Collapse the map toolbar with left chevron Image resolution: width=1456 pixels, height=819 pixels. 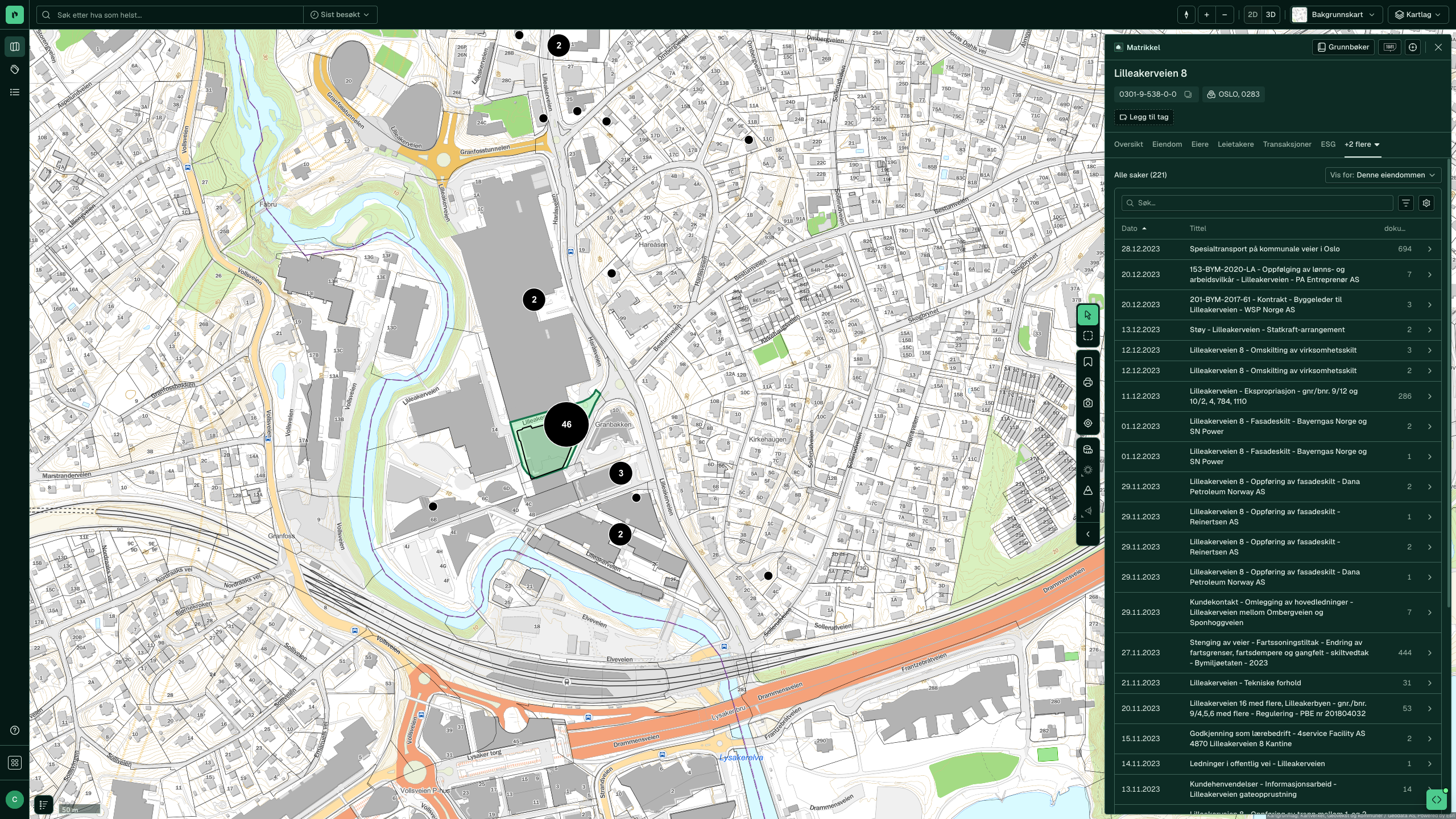pyautogui.click(x=1087, y=534)
